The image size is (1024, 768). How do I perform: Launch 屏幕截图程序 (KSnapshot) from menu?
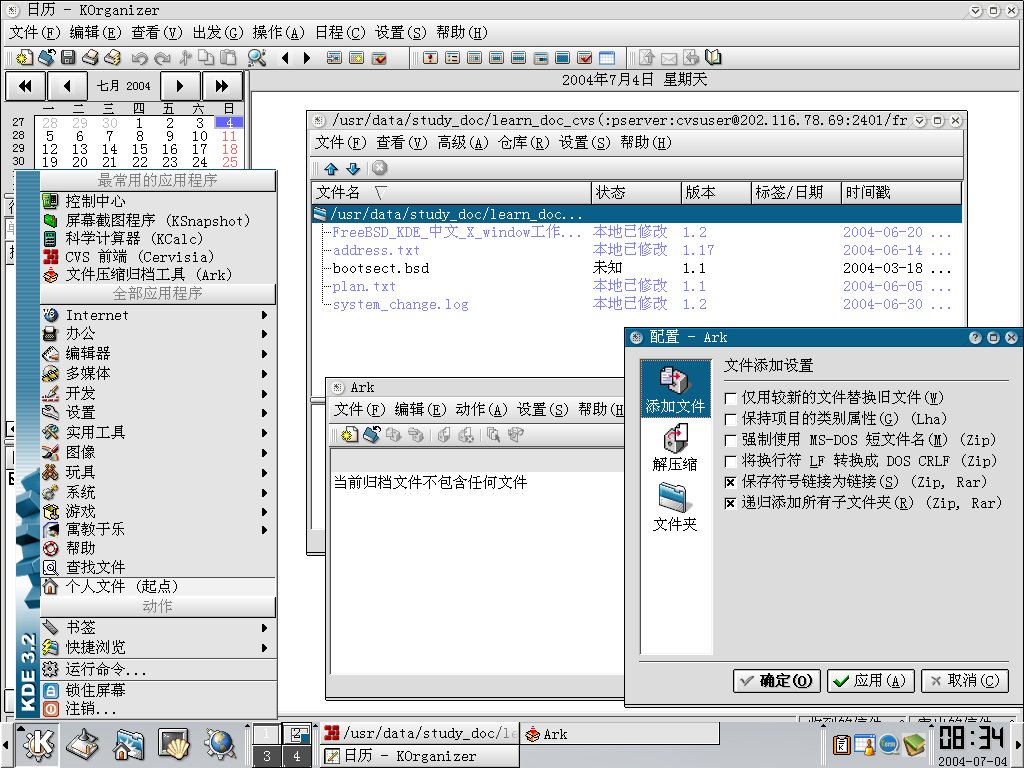pos(159,221)
